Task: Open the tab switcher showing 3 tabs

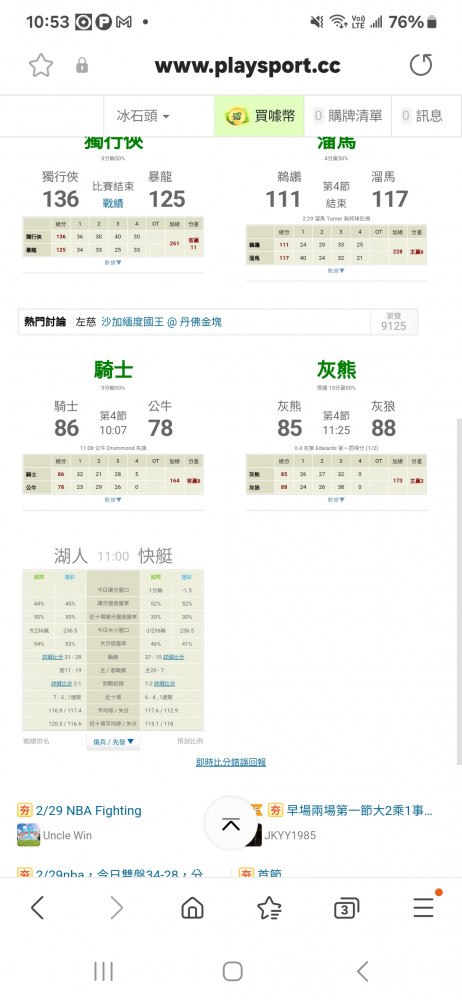Action: coord(346,908)
